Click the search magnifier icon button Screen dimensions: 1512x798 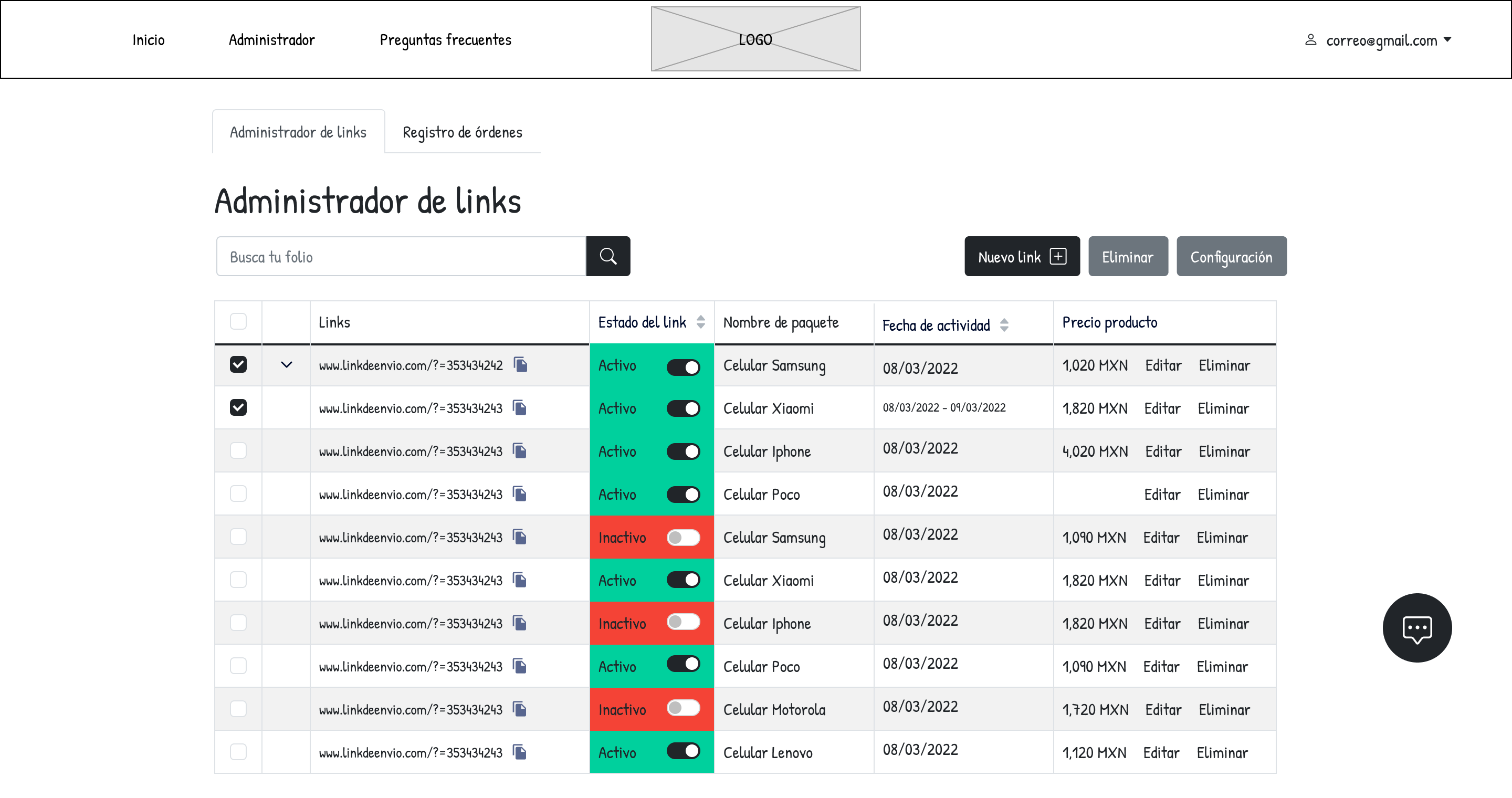(x=607, y=256)
